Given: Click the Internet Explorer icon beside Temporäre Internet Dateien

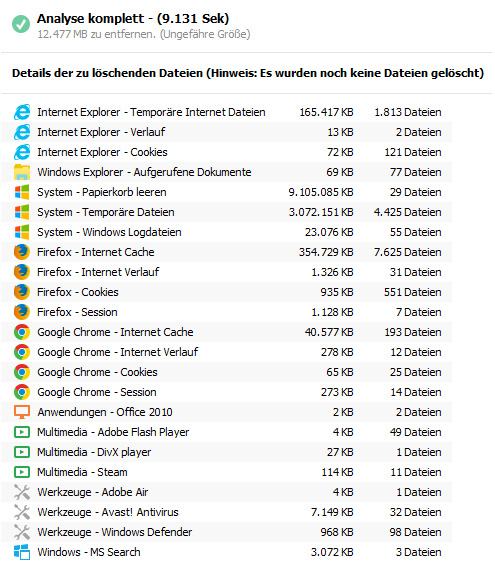Looking at the screenshot, I should pos(22,112).
